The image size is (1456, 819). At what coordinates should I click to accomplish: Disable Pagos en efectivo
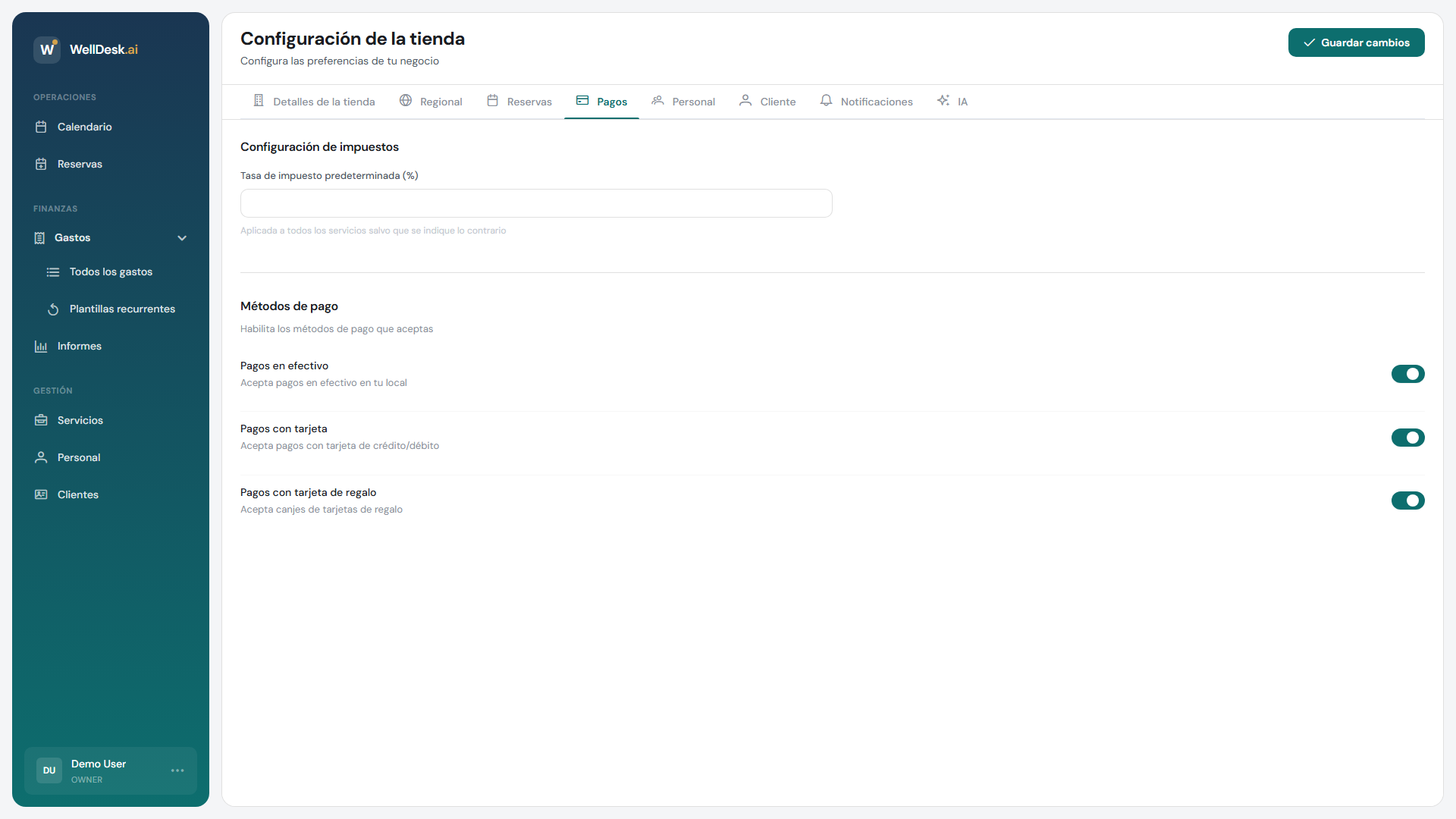1408,374
